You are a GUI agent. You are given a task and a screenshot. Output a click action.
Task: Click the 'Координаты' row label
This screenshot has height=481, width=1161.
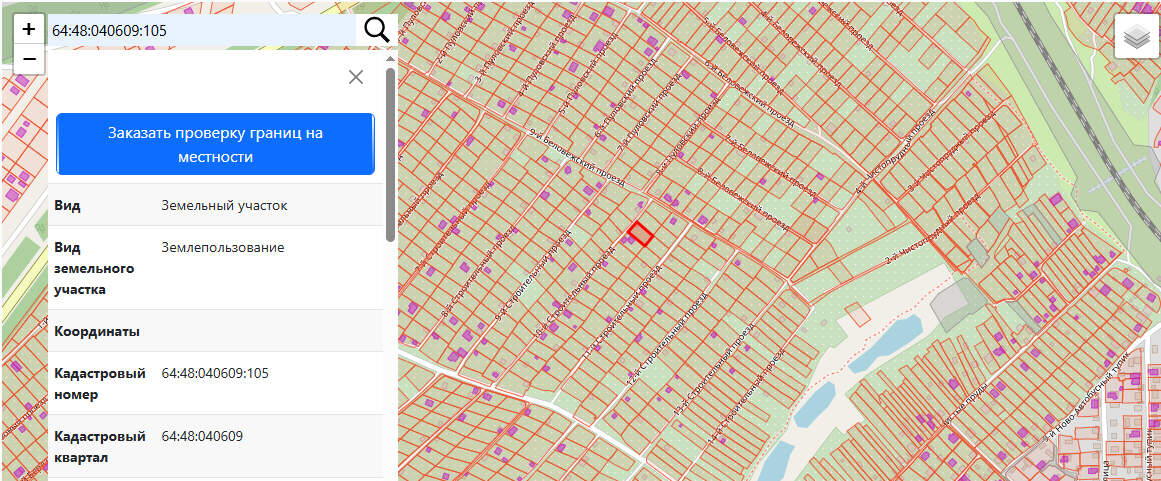pyautogui.click(x=97, y=331)
